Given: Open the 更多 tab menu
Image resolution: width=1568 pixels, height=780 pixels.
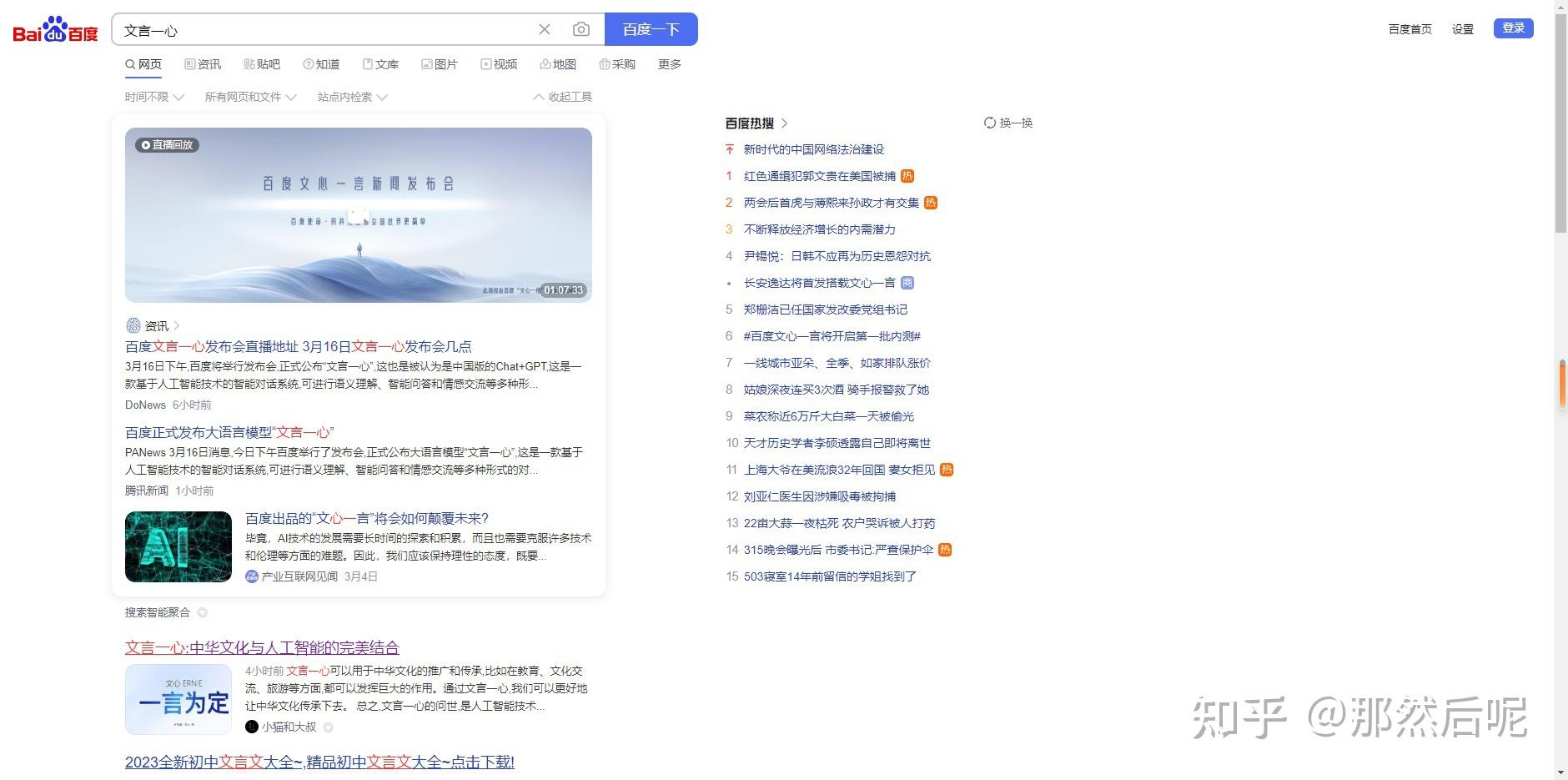Looking at the screenshot, I should point(670,64).
